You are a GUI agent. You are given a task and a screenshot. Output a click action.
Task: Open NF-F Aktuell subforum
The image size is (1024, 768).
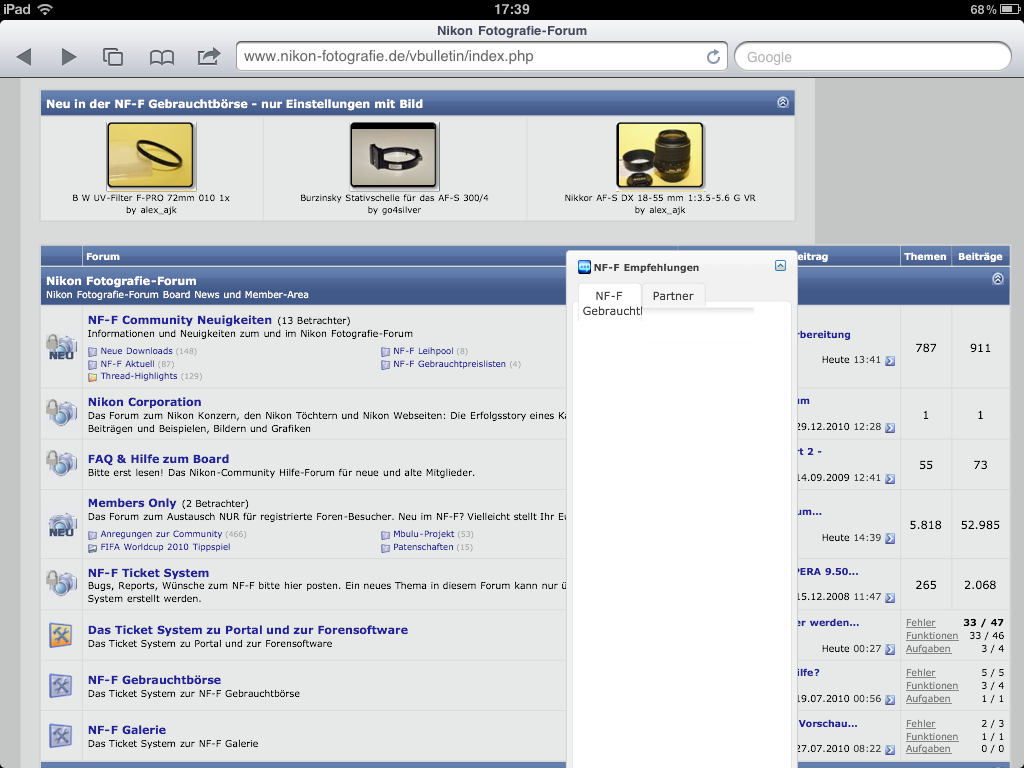pos(127,364)
